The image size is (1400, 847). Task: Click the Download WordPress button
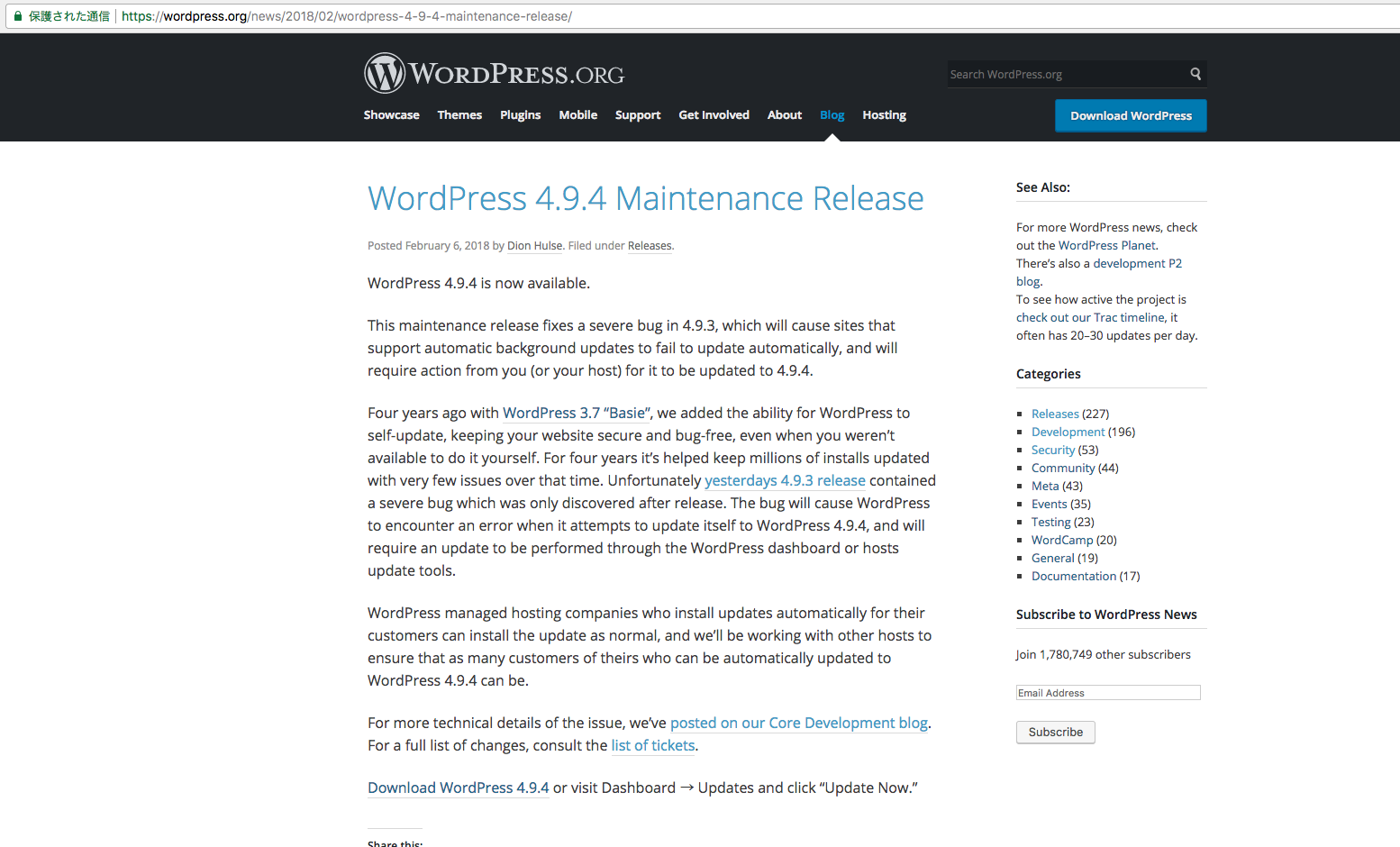click(x=1131, y=115)
